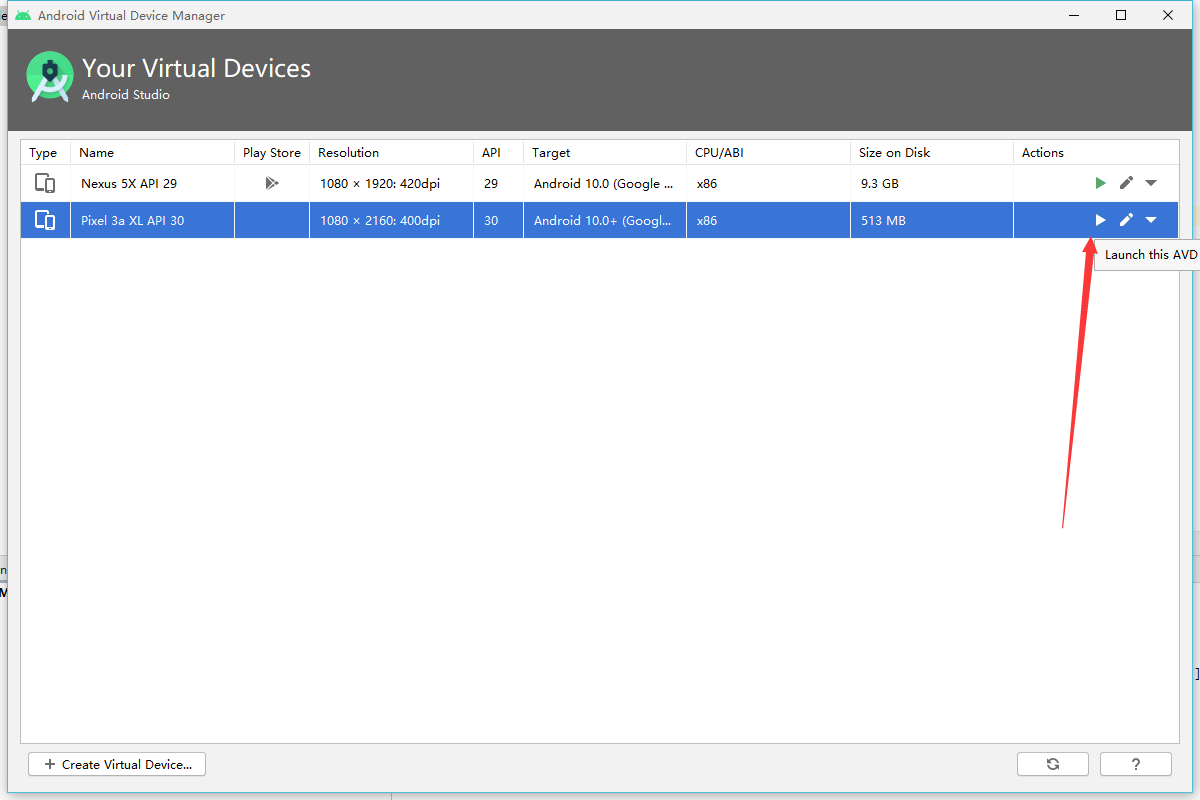Click the 513 MB size cell

tap(932, 220)
